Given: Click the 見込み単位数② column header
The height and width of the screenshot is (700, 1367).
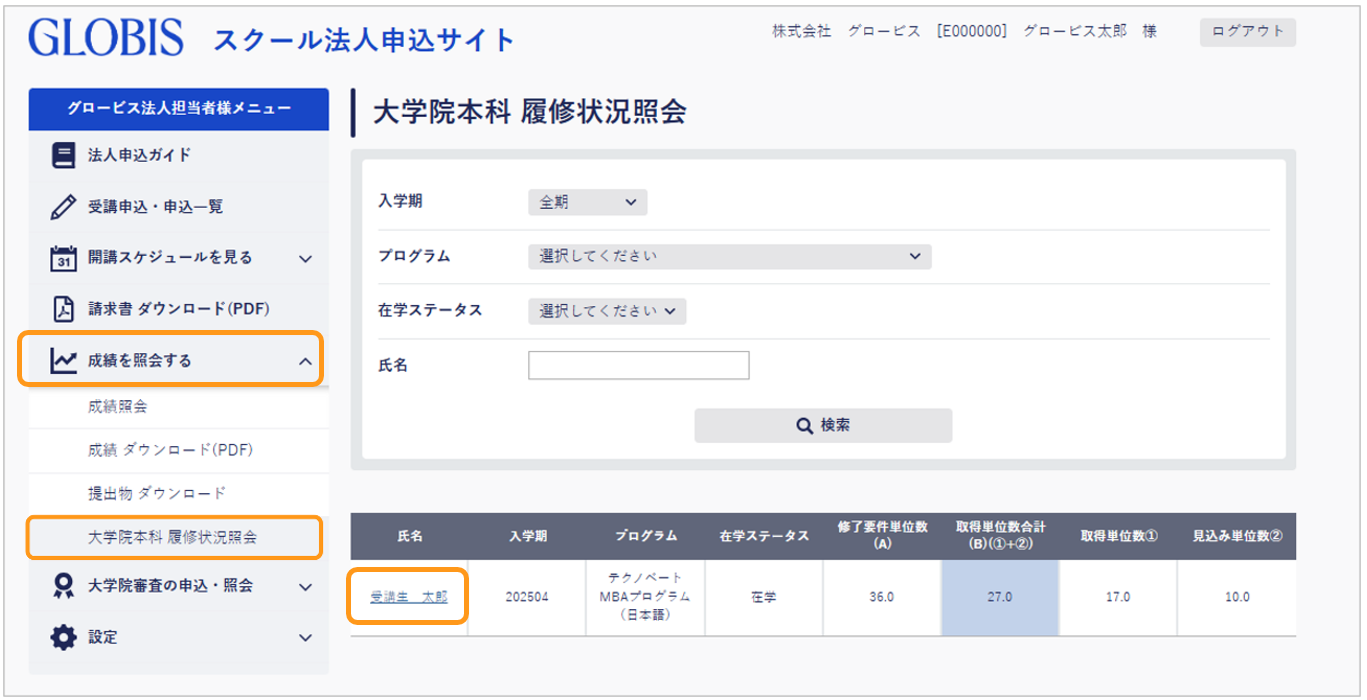Looking at the screenshot, I should [1237, 537].
